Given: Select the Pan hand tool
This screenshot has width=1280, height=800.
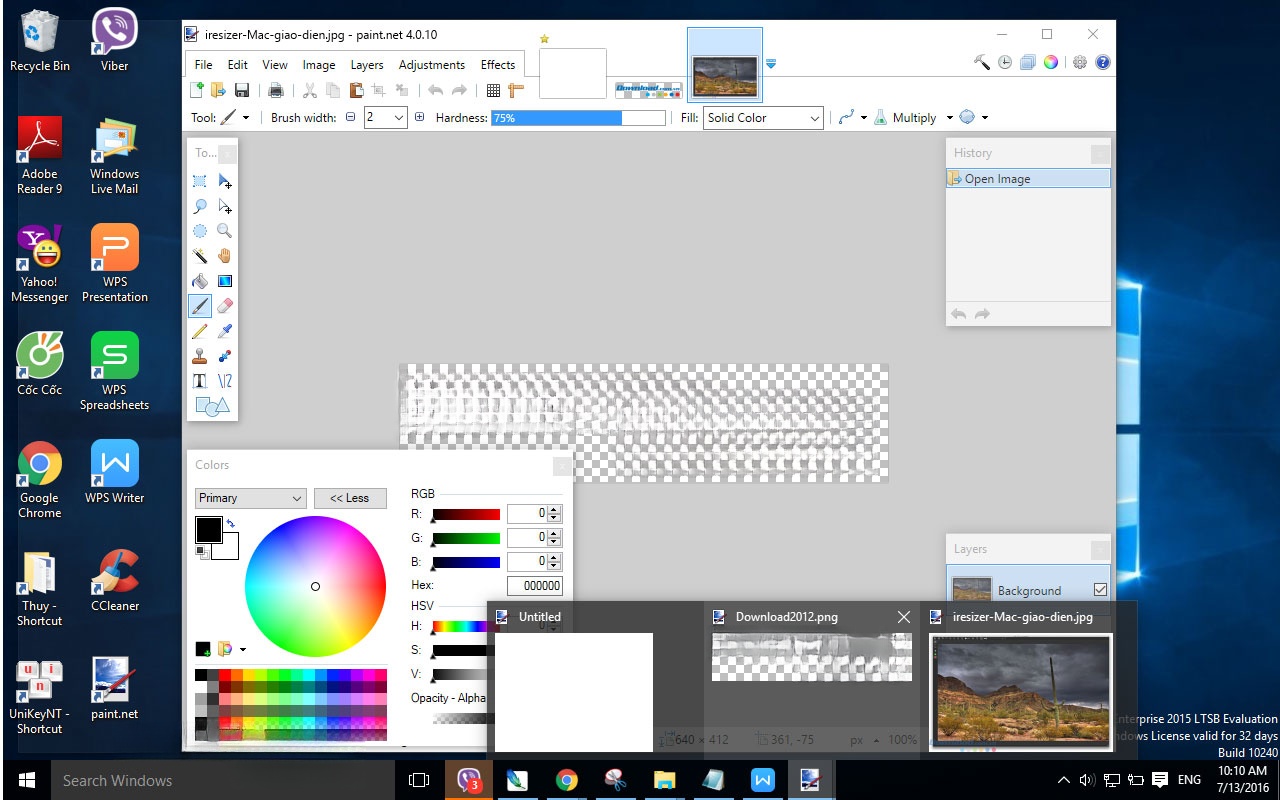Looking at the screenshot, I should (x=225, y=256).
